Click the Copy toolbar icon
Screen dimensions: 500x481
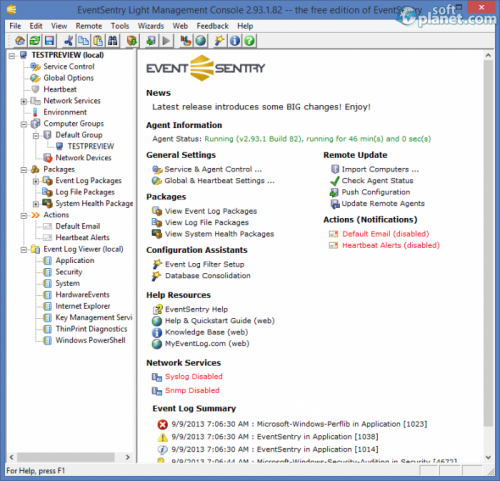click(83, 41)
